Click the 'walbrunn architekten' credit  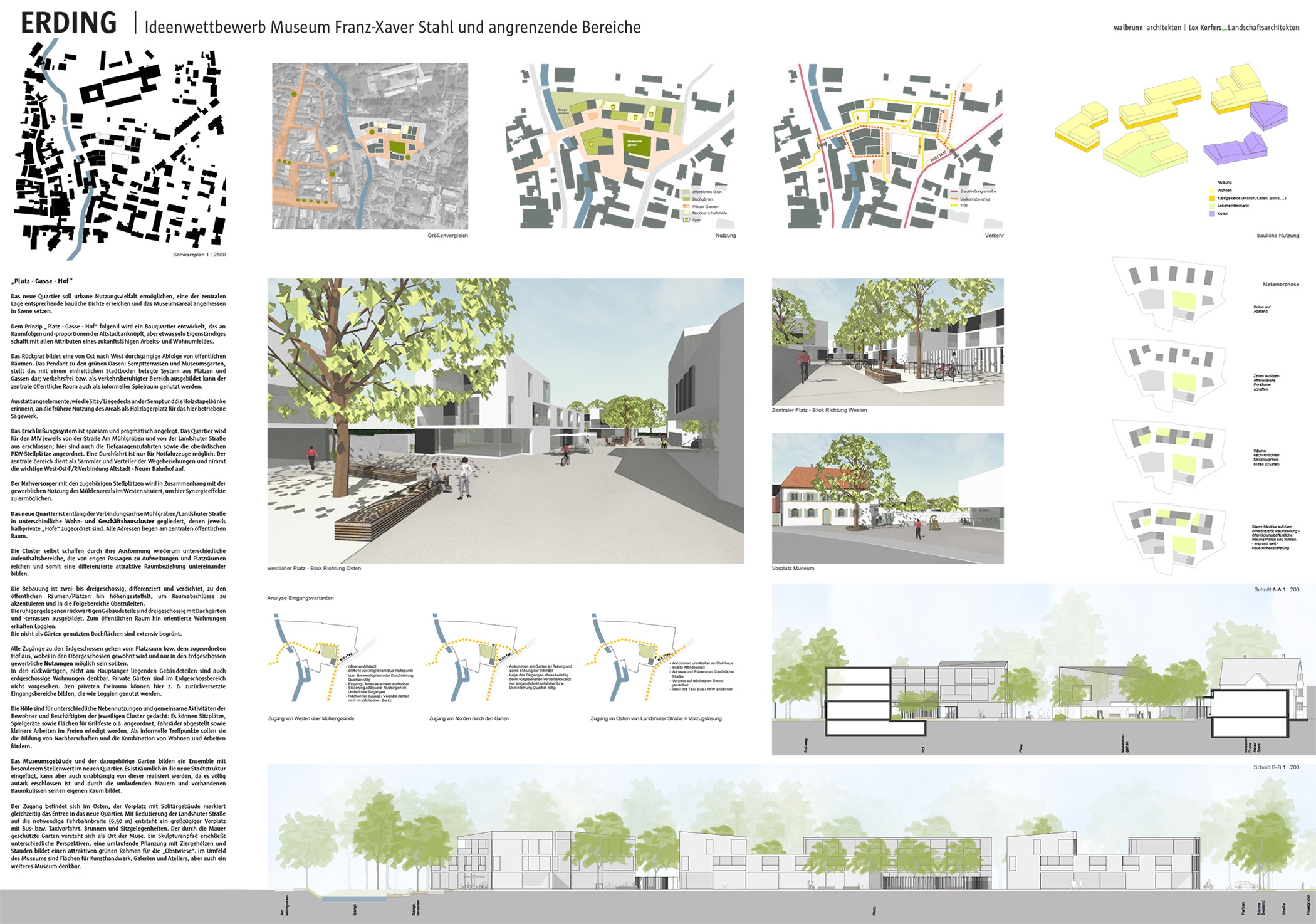tap(1147, 28)
